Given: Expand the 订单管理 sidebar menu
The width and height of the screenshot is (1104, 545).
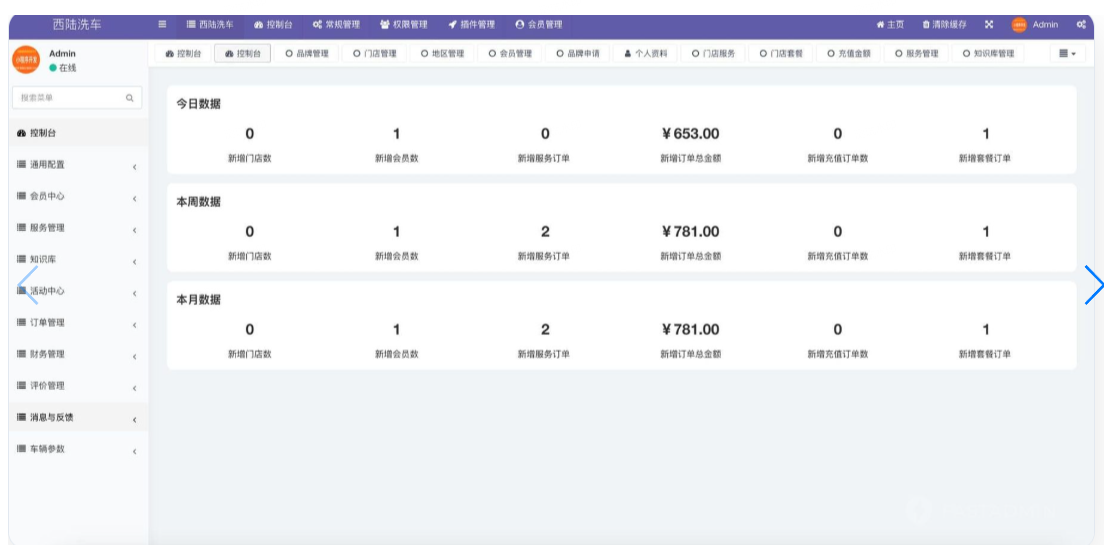Looking at the screenshot, I should click(75, 323).
